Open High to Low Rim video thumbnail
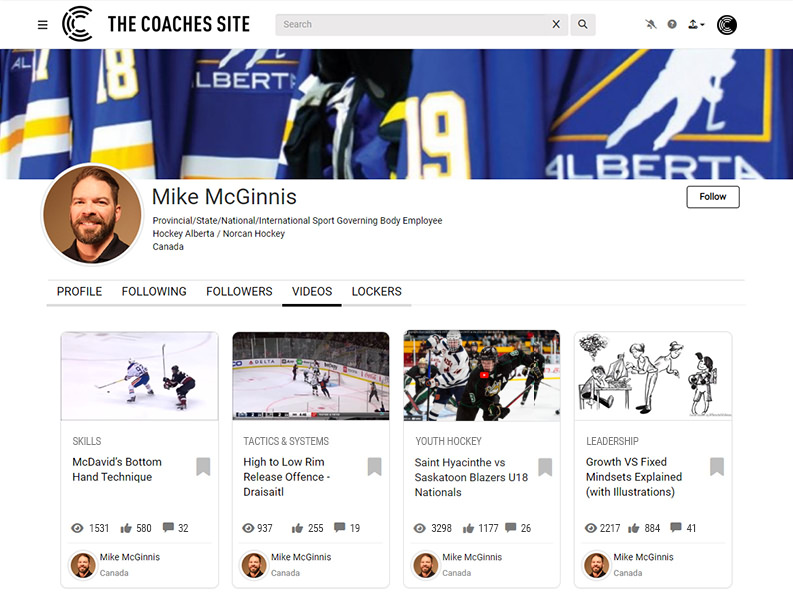The height and width of the screenshot is (600, 793). 311,376
